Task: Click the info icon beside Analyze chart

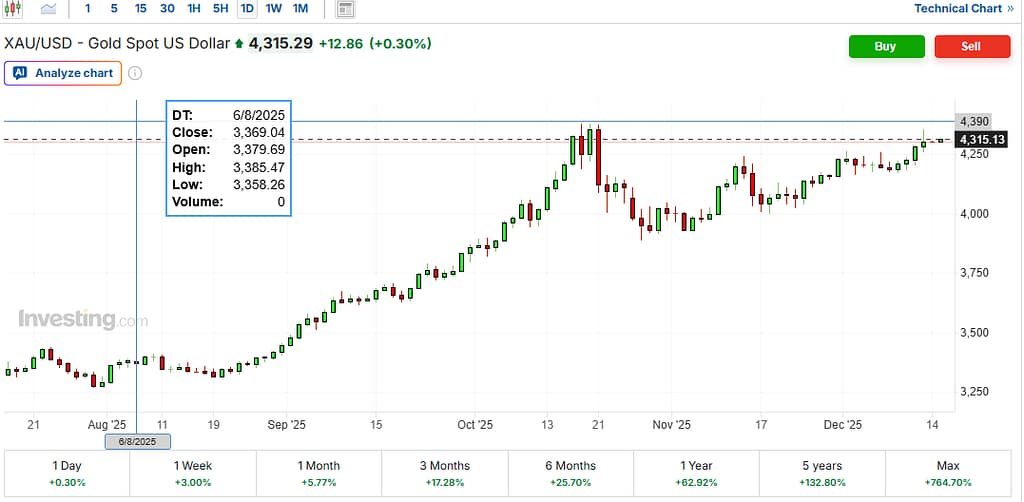Action: click(x=135, y=73)
